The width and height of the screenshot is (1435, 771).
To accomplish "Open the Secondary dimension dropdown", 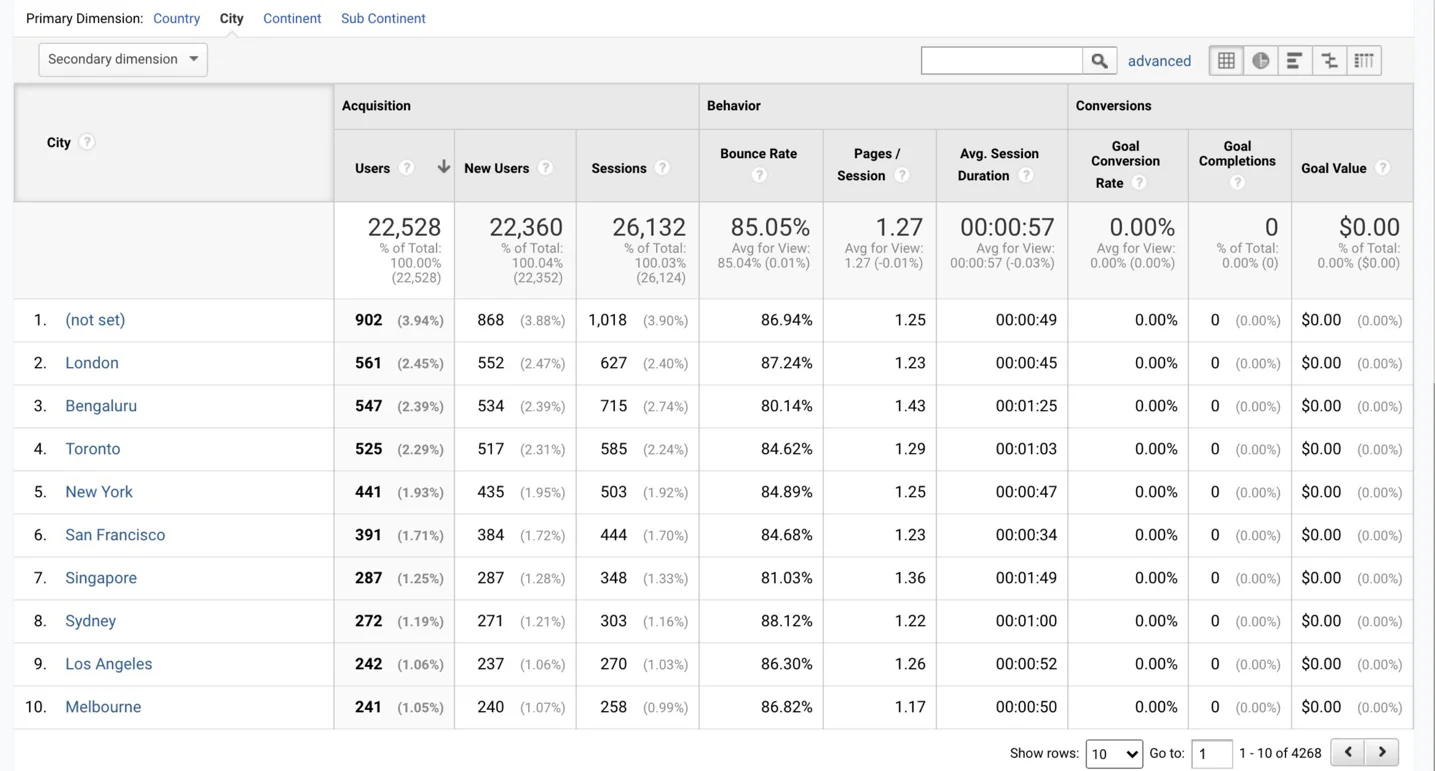I will pos(123,59).
